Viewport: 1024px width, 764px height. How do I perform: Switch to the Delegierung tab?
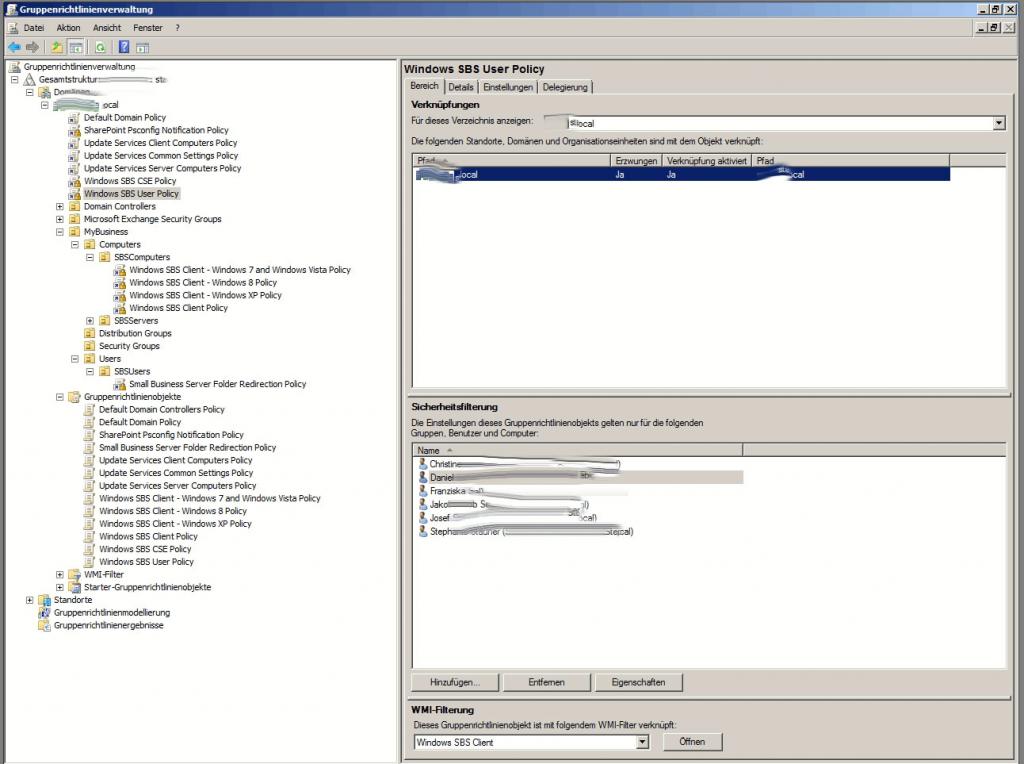click(565, 87)
